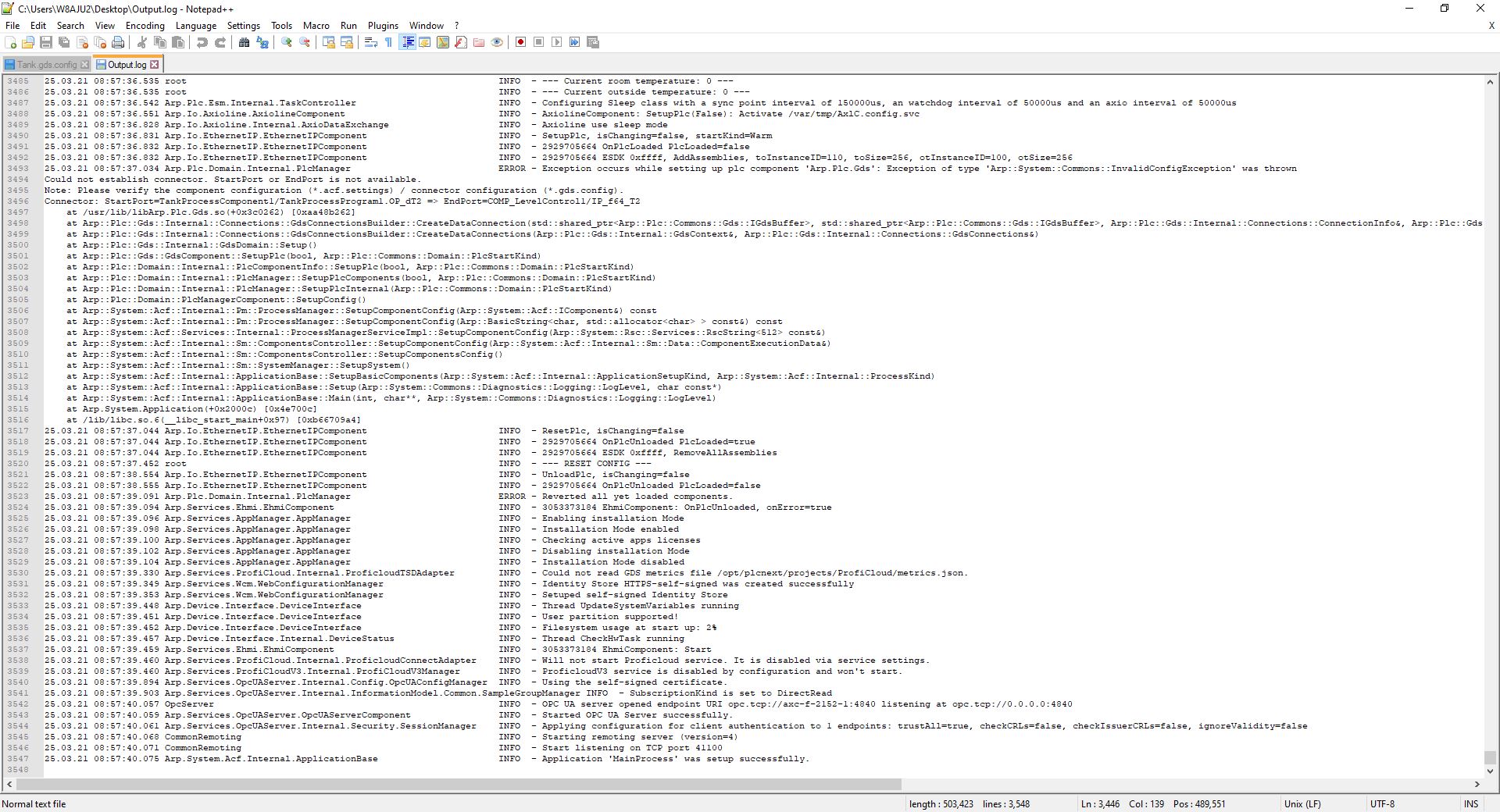Click the Save All toolbar icon

click(x=64, y=42)
